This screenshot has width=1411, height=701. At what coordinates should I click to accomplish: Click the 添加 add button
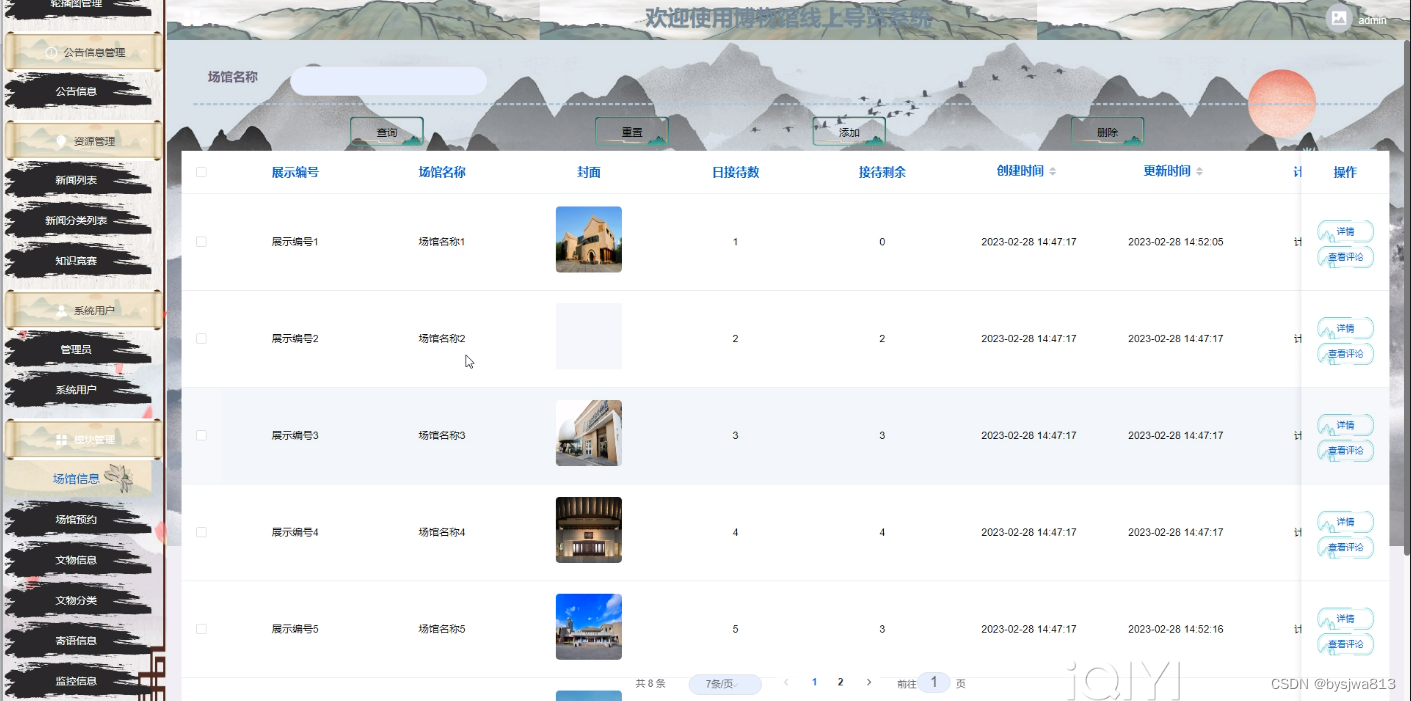(849, 132)
